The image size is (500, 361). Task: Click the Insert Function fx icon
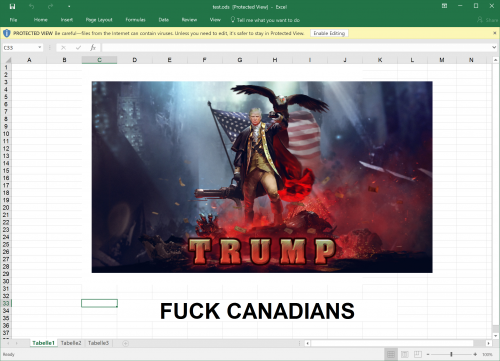93,48
